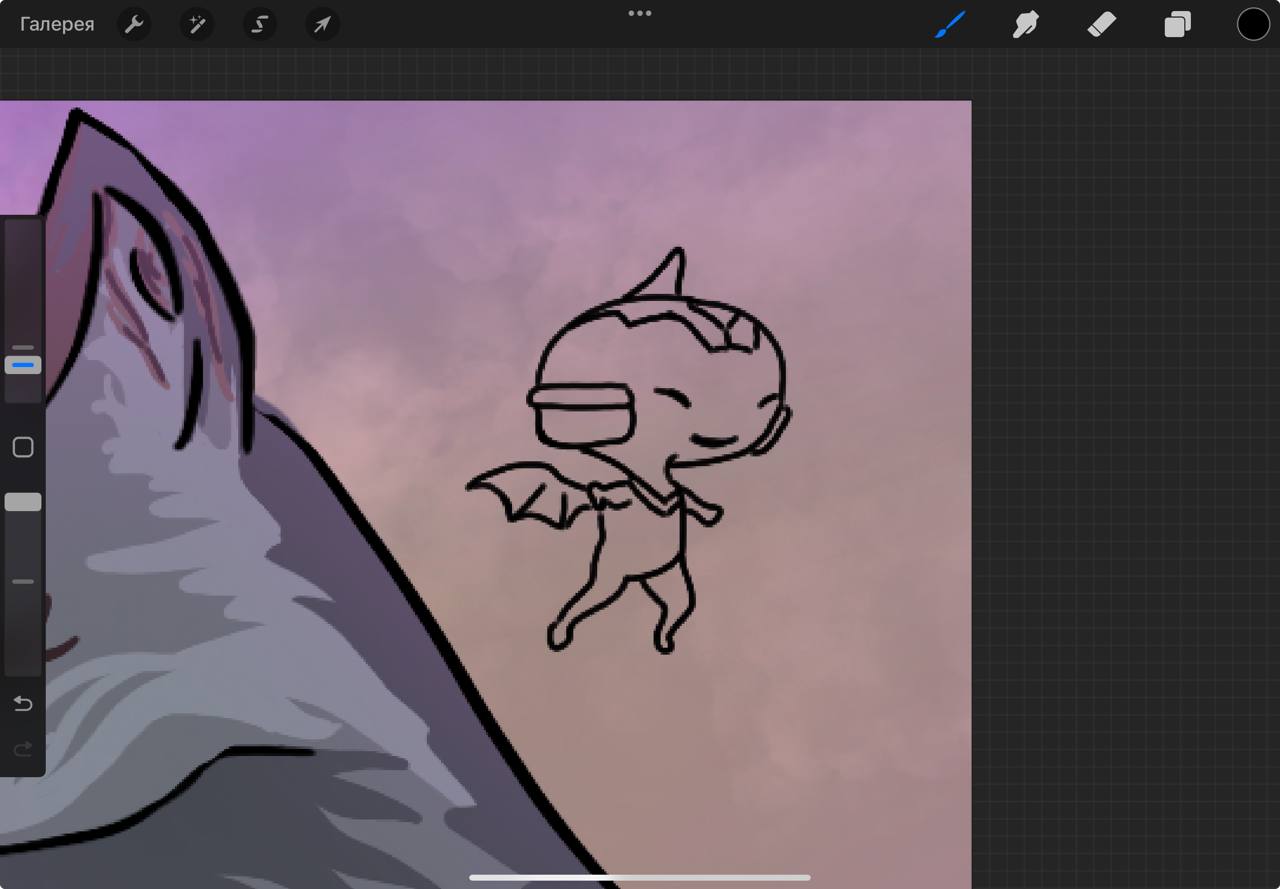Redo the last undone action
The image size is (1280, 889).
click(x=23, y=749)
